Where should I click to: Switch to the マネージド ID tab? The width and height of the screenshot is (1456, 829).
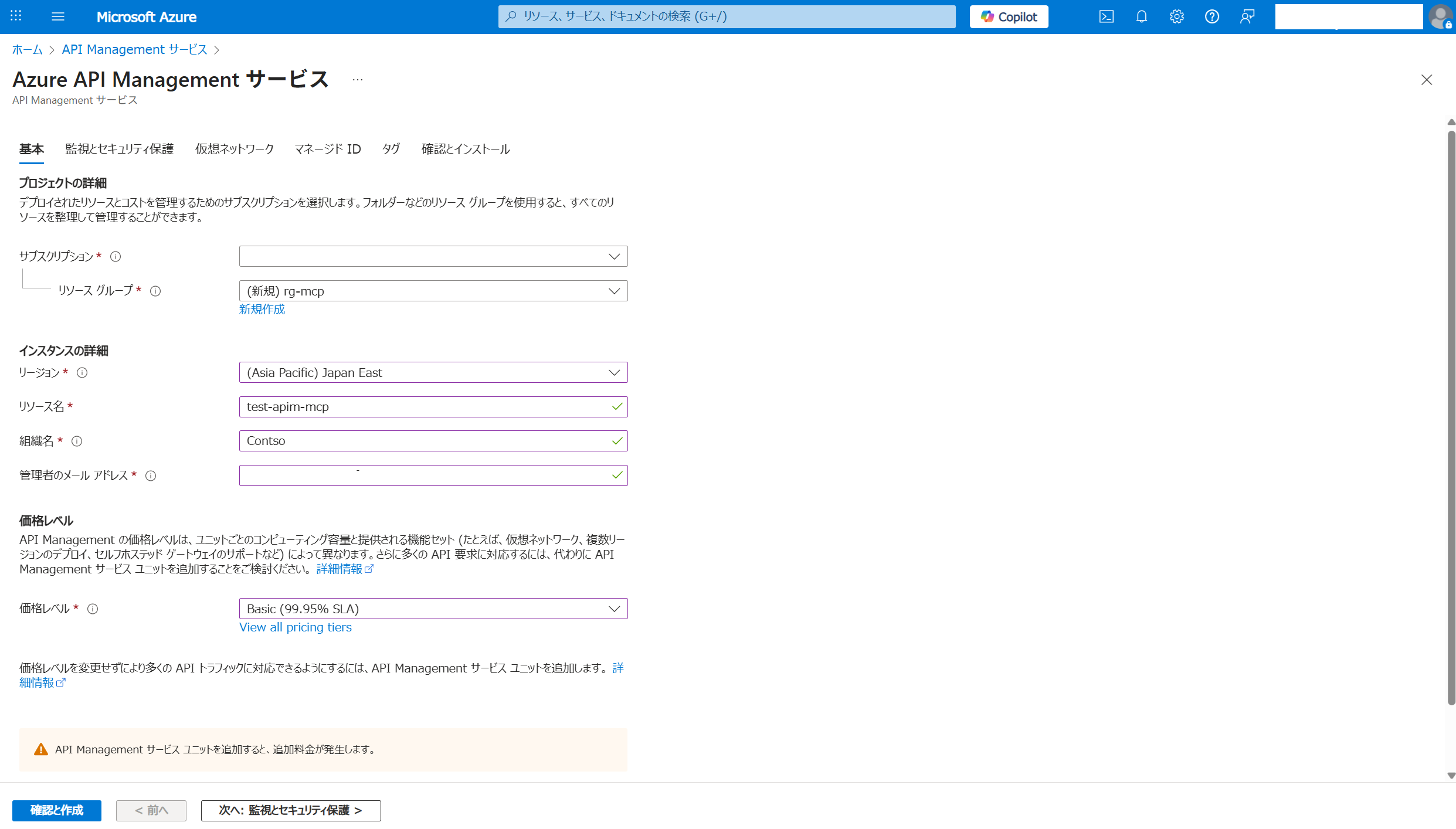point(327,149)
